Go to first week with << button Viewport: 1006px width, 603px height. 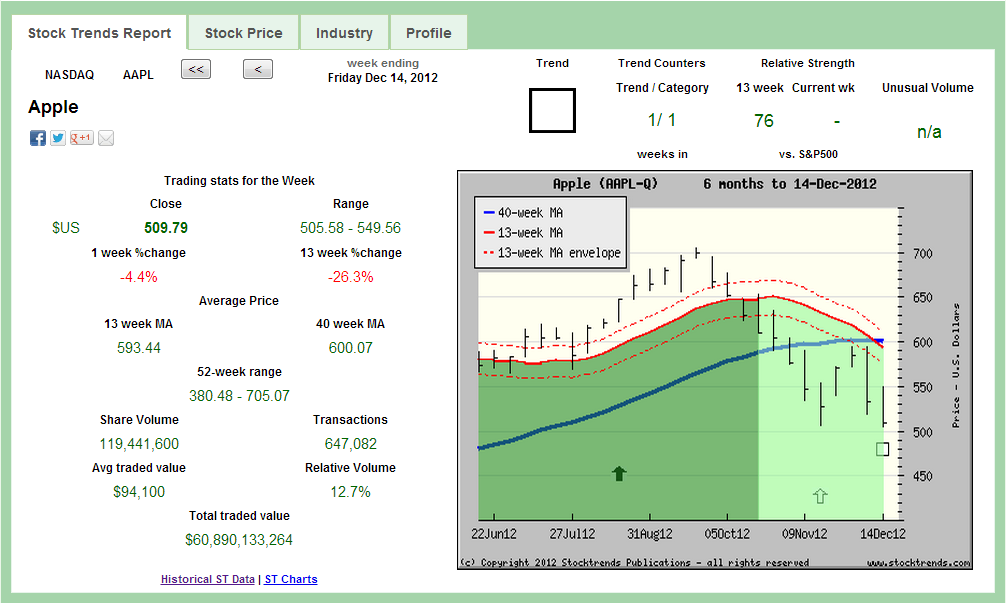pyautogui.click(x=196, y=69)
